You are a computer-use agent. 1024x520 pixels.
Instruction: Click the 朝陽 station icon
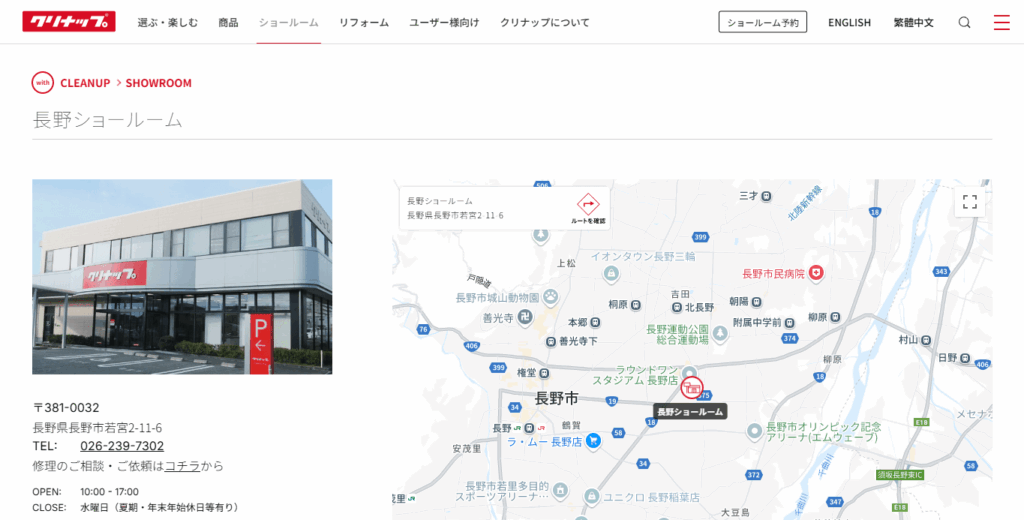(x=756, y=302)
